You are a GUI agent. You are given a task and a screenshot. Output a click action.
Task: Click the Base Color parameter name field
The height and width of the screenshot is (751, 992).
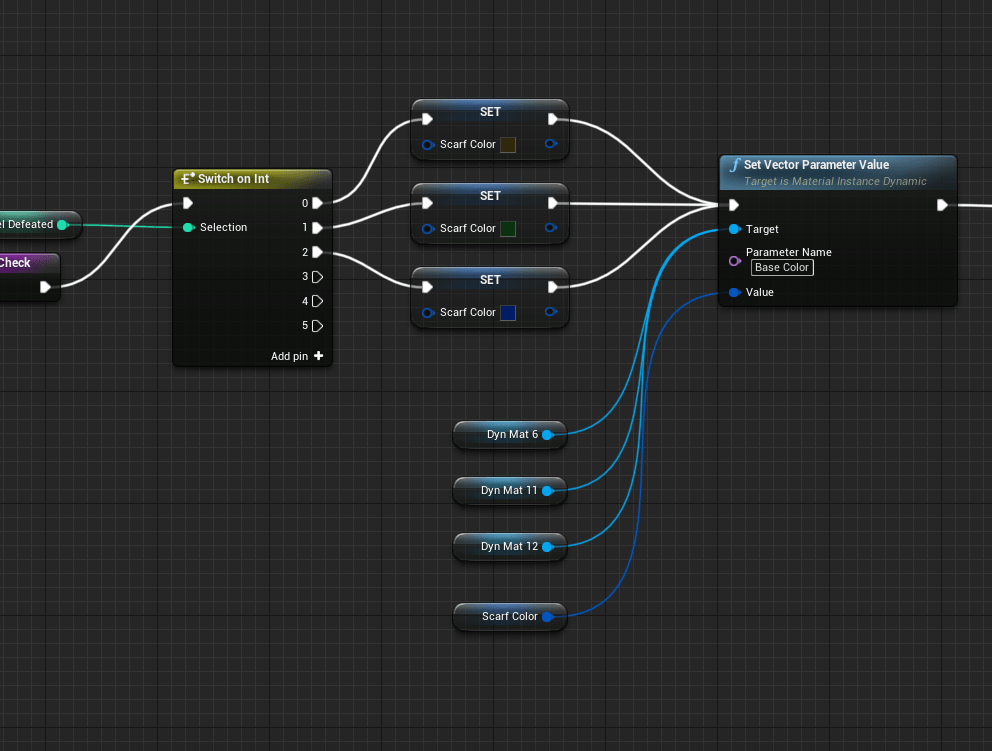tap(782, 268)
